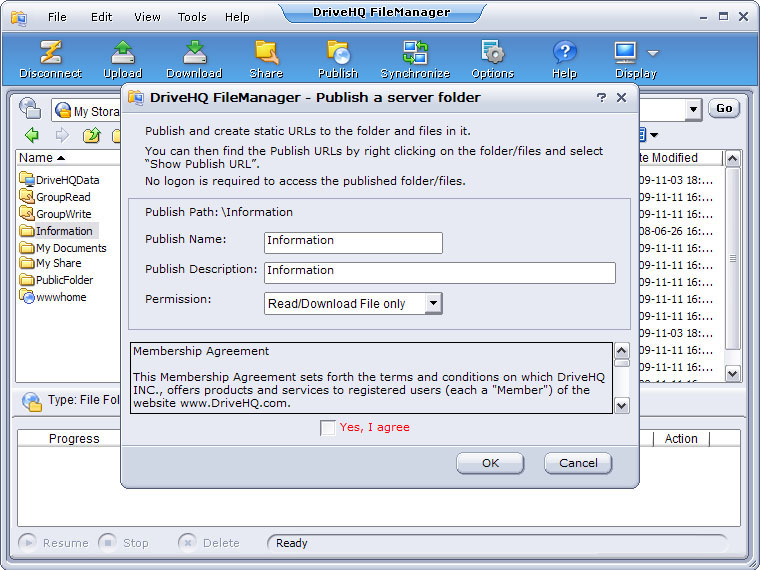Screen dimensions: 760x570
Task: Close the Publish a server folder dialog
Action: (x=621, y=97)
